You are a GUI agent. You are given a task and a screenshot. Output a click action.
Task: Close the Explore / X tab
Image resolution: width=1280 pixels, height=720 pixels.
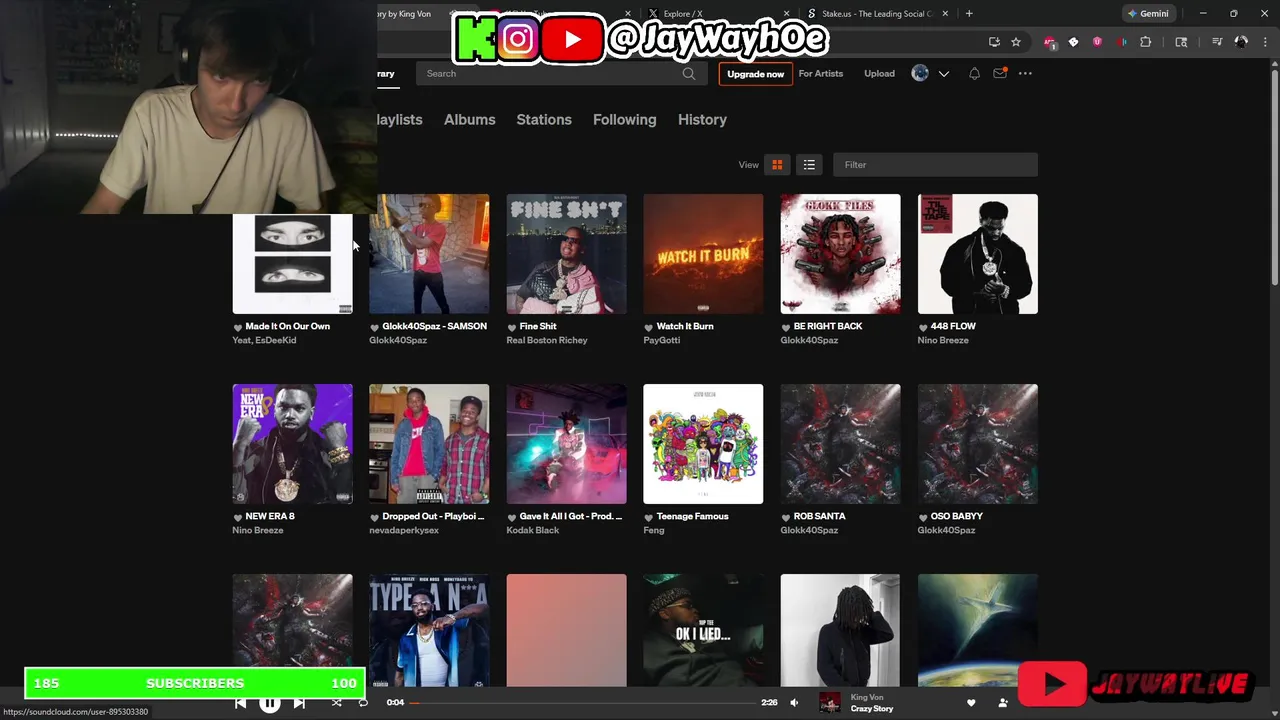[787, 14]
